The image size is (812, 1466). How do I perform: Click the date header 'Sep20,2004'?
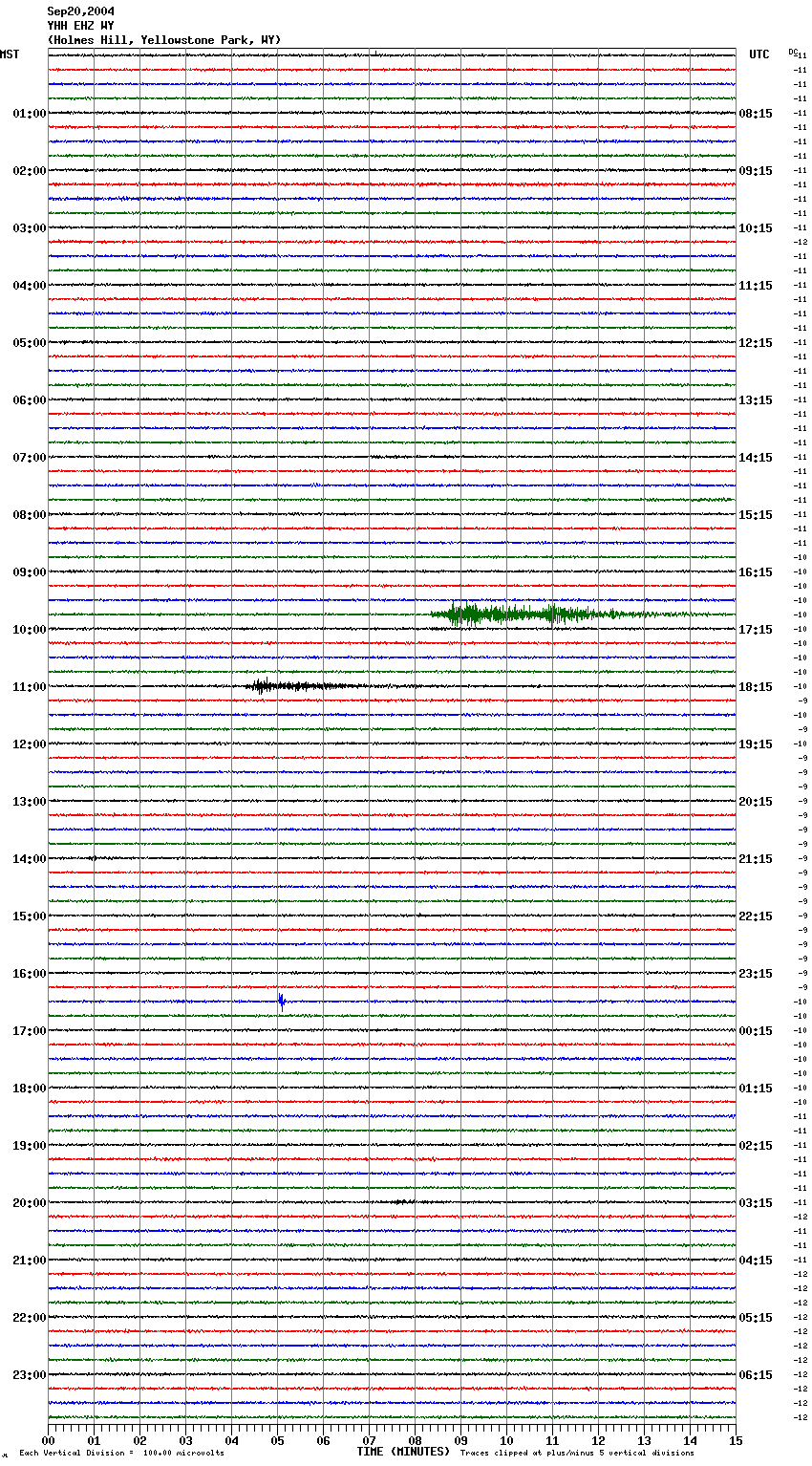point(81,11)
